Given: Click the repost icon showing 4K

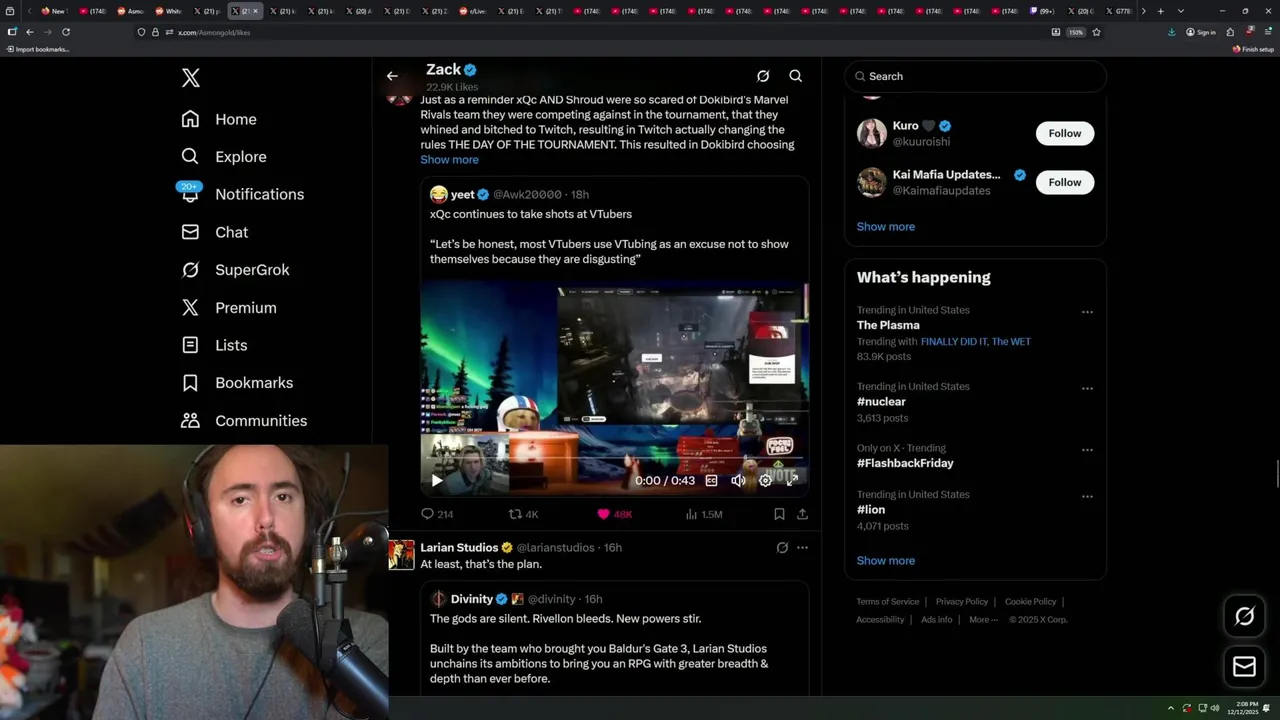Looking at the screenshot, I should pyautogui.click(x=516, y=514).
